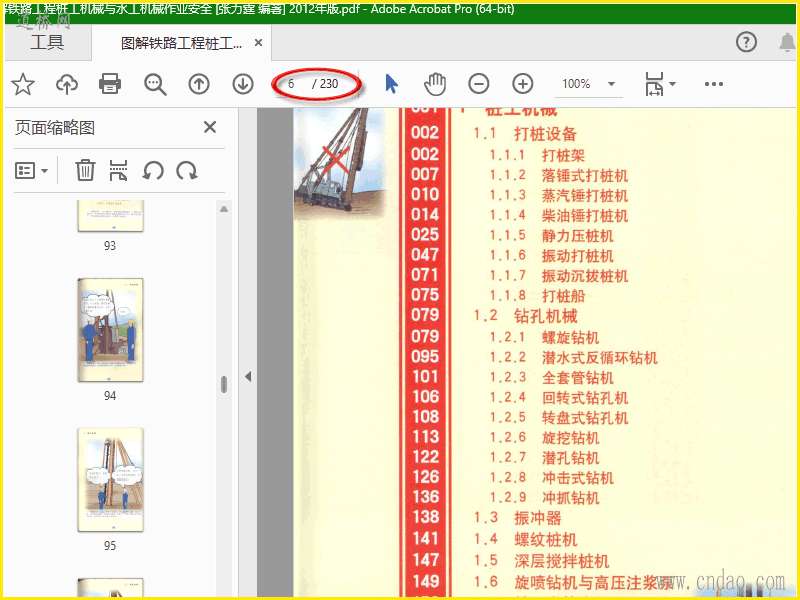The width and height of the screenshot is (800, 600).
Task: Click the 1.2.9 冲抓钻机 entry
Action: (544, 497)
